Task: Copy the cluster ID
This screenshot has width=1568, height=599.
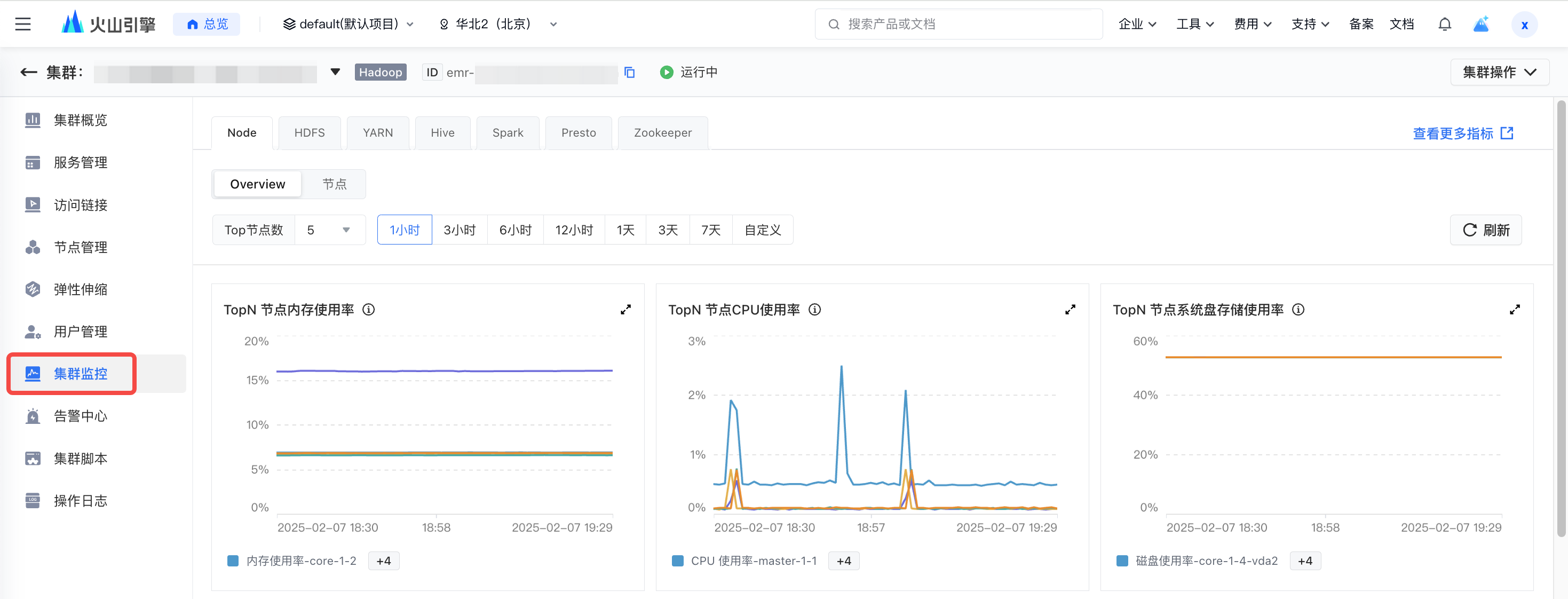Action: [629, 73]
